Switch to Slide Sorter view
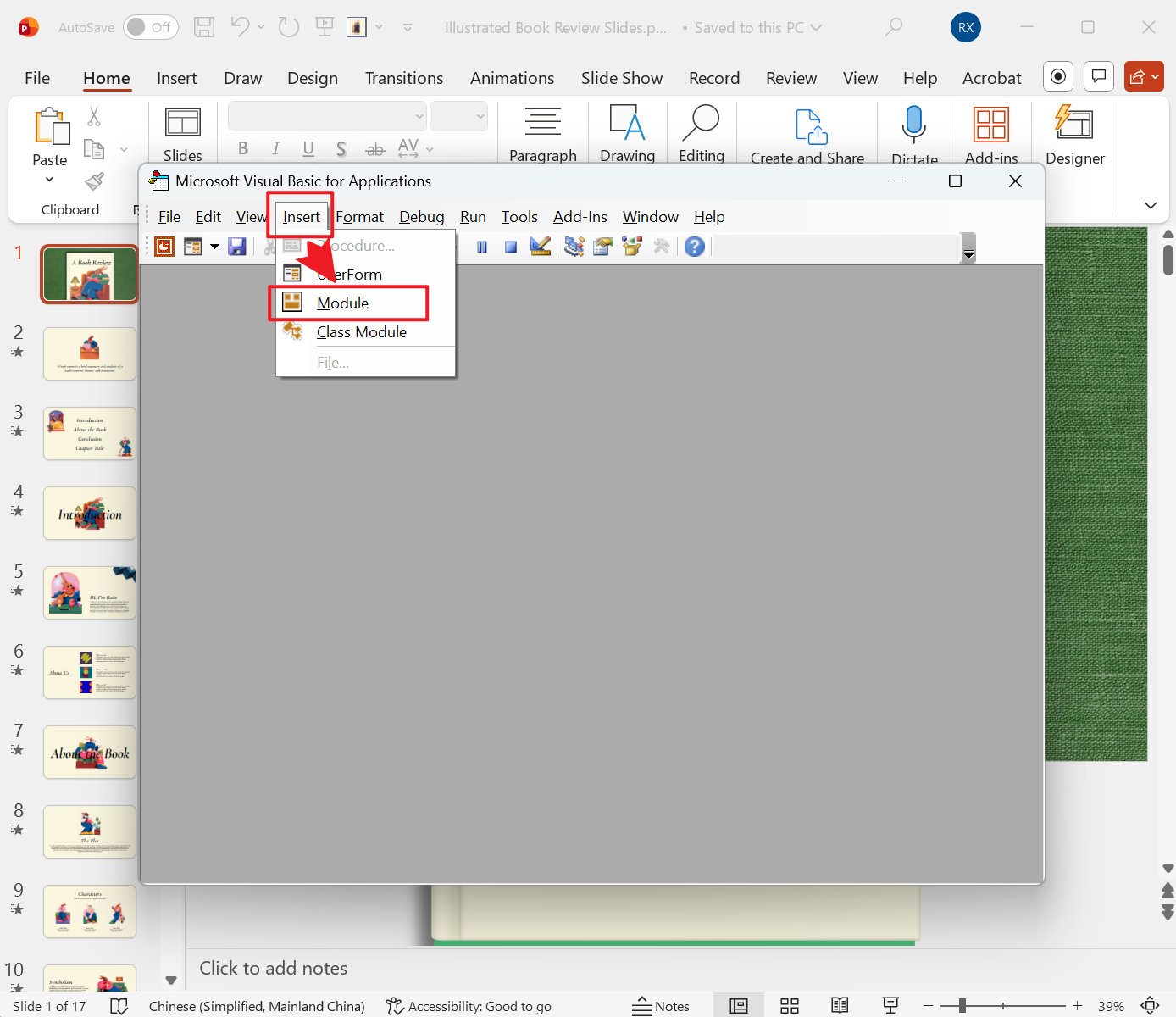Screen dimensions: 1176x1017 click(789, 1005)
